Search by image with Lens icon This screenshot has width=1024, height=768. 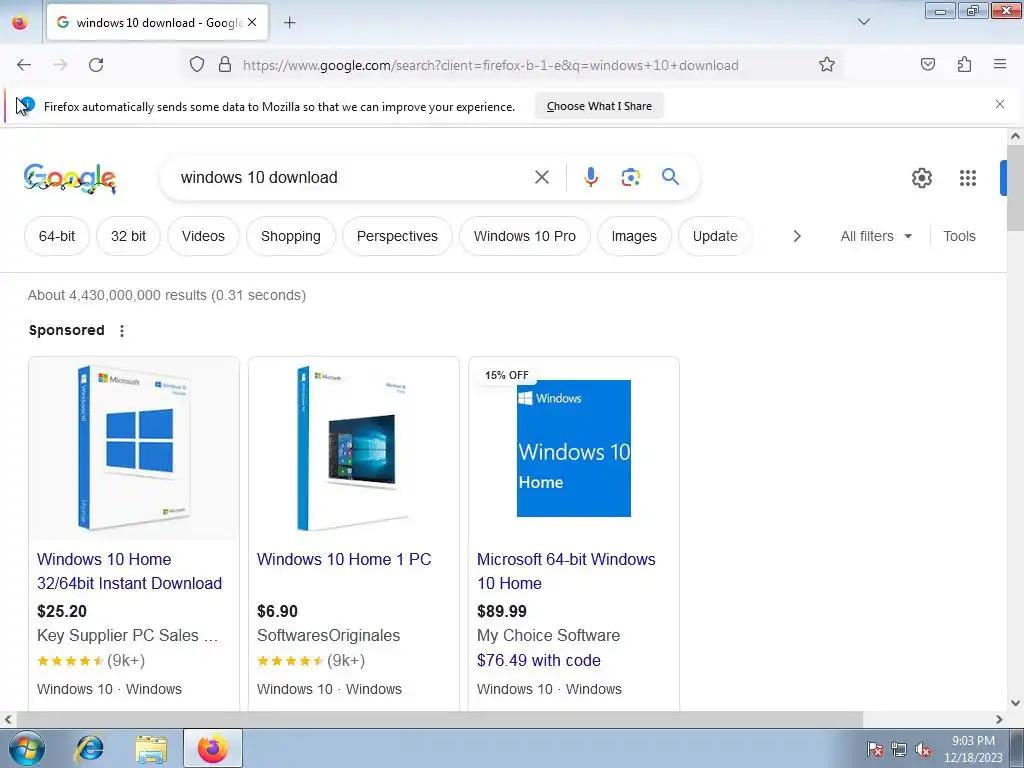(x=630, y=177)
